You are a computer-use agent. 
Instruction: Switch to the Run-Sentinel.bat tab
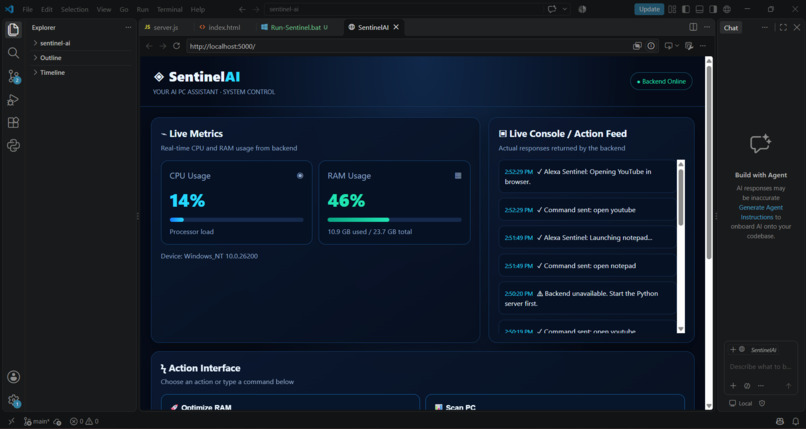[299, 27]
